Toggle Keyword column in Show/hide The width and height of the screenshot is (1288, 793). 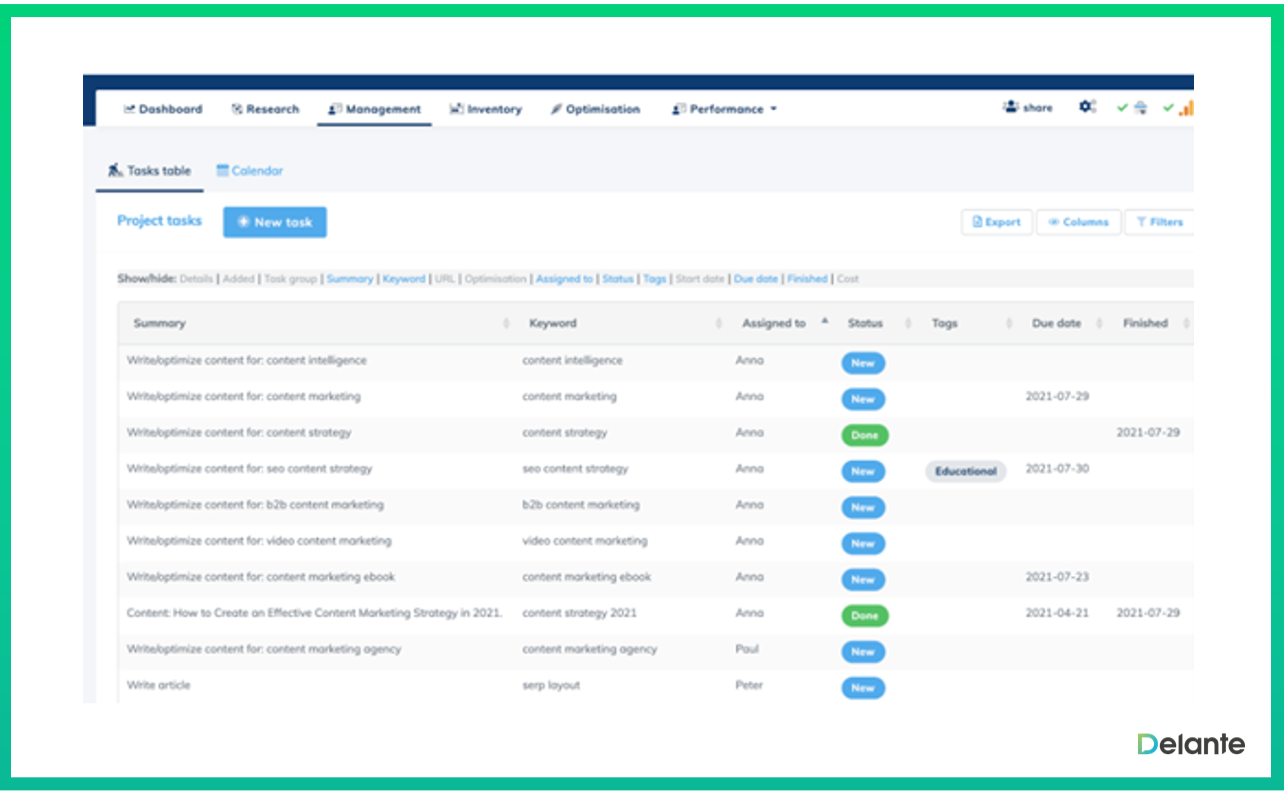404,279
